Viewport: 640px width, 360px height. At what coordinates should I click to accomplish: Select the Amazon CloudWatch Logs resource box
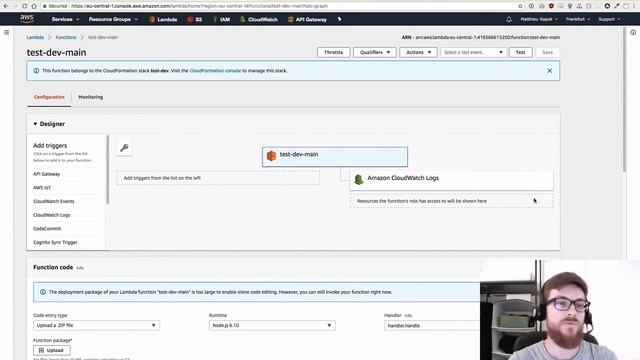[x=451, y=180]
